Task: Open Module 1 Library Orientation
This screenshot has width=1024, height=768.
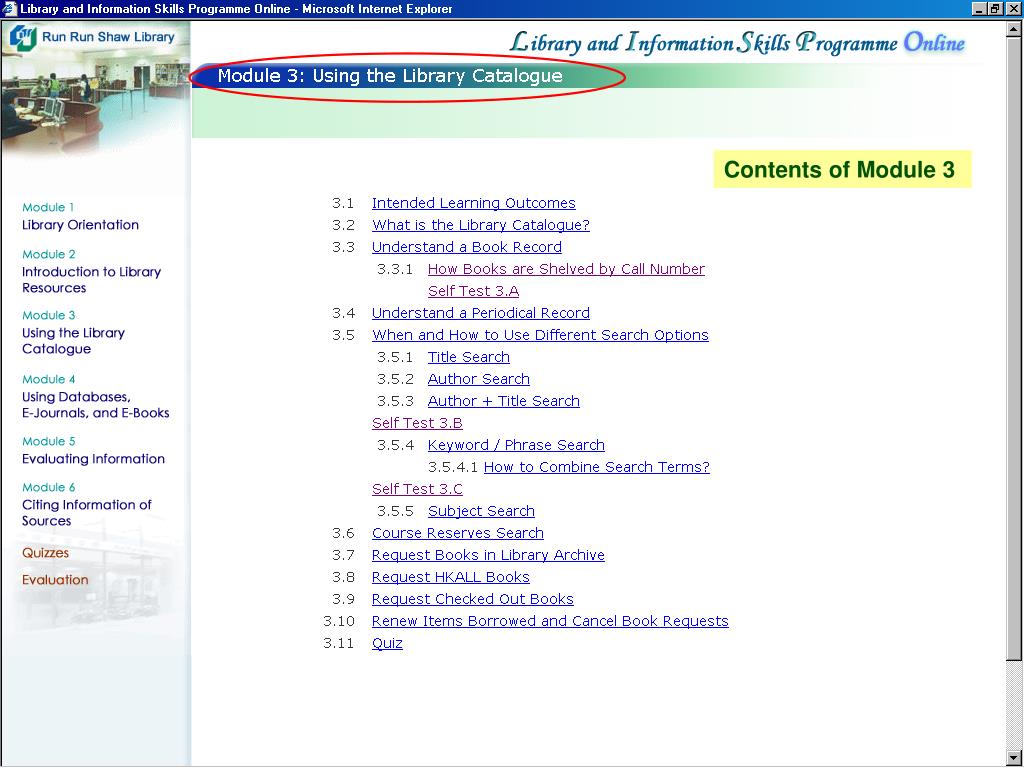Action: click(x=80, y=217)
